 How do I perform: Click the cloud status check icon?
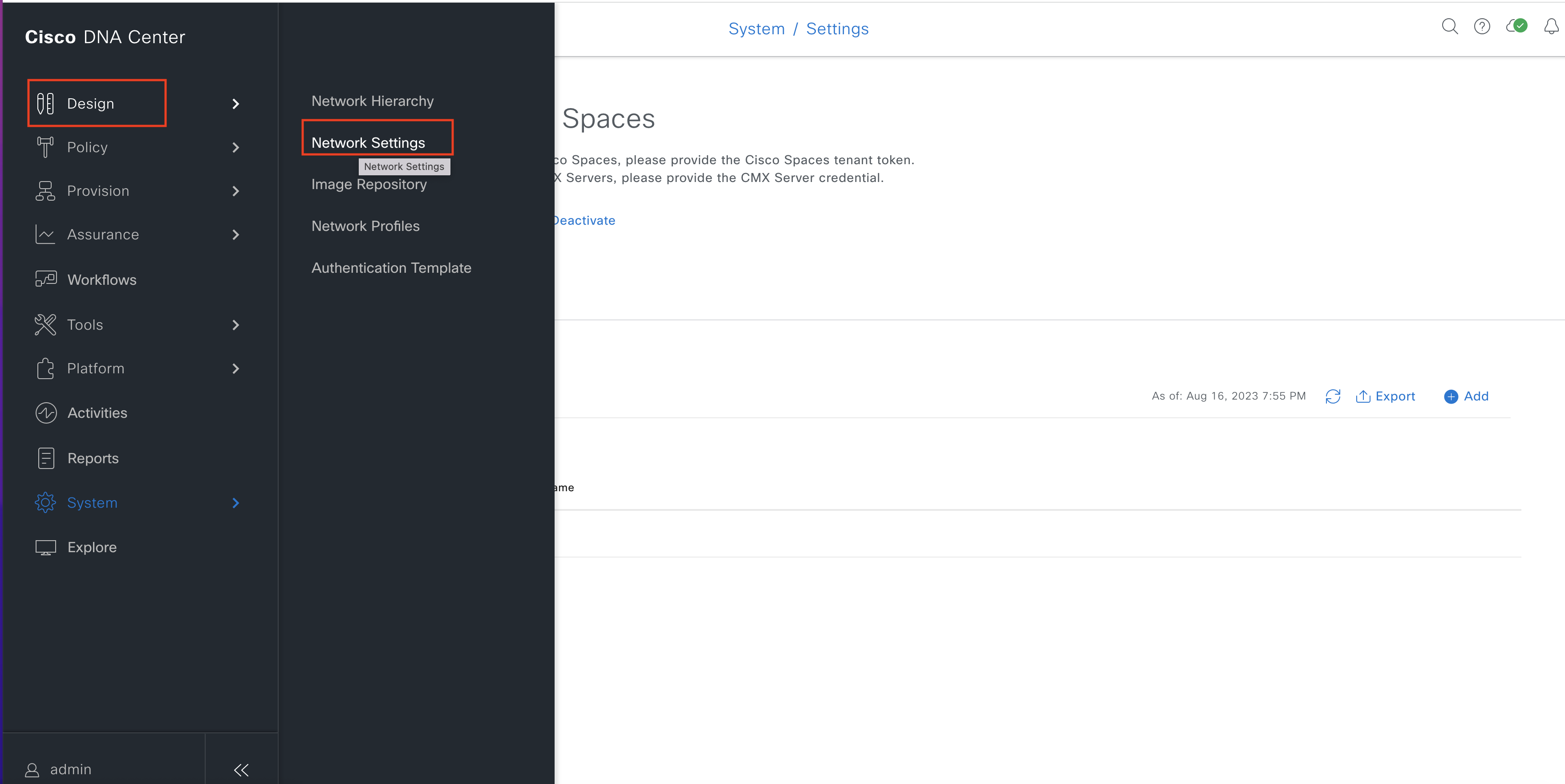[x=1516, y=26]
